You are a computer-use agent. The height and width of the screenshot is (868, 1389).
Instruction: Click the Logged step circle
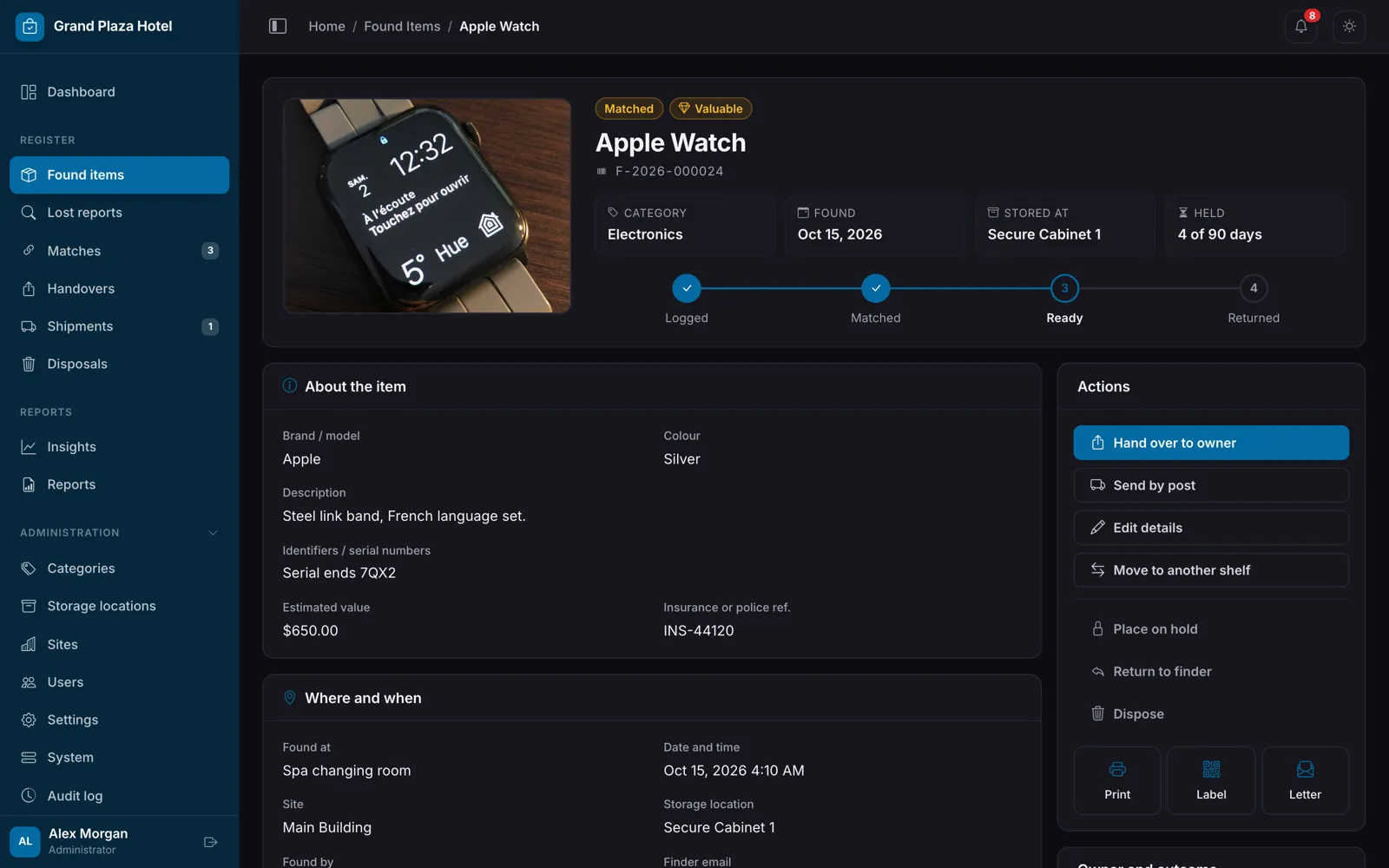(687, 288)
